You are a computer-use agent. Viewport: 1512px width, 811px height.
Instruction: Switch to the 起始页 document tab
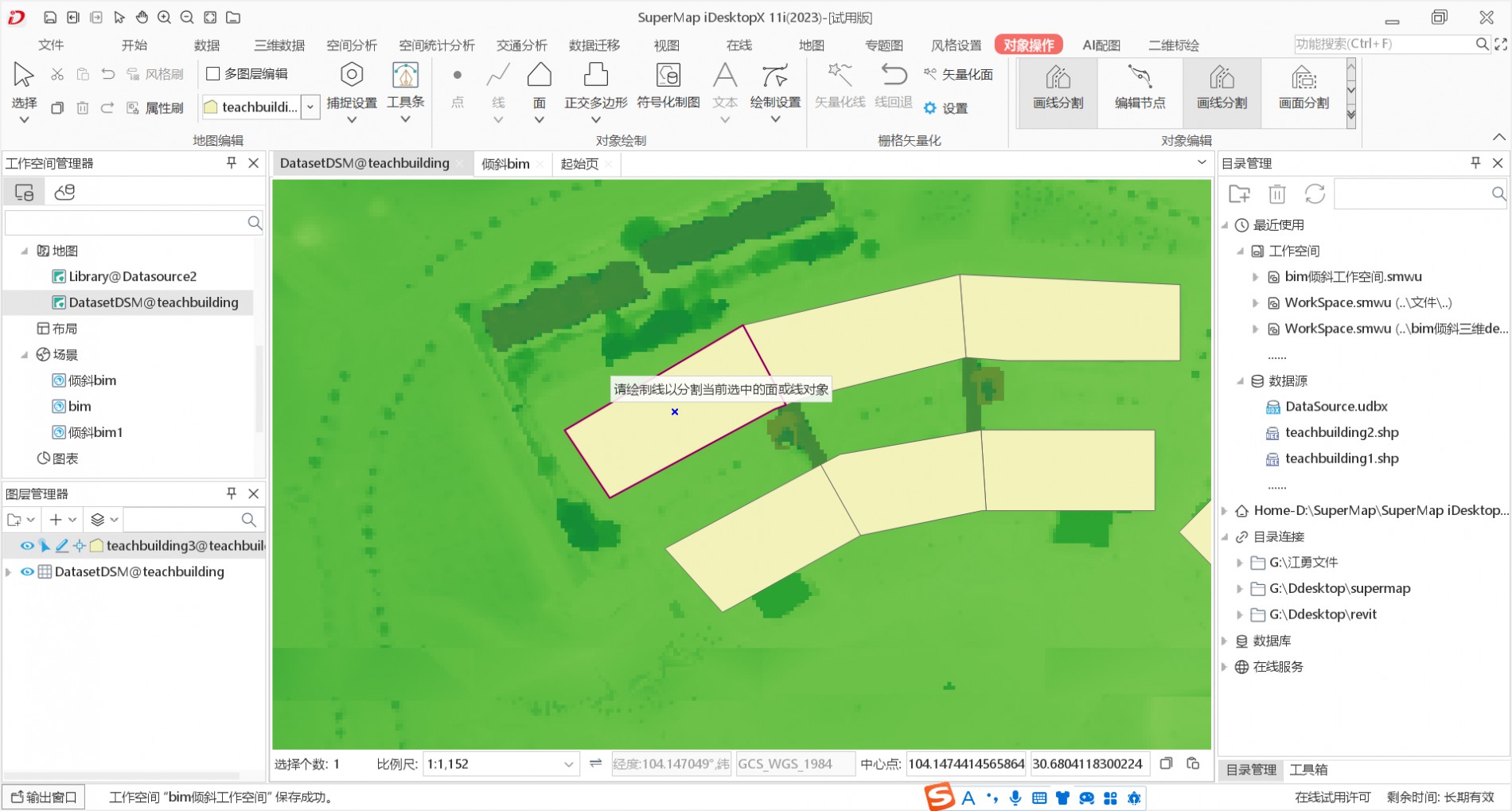point(579,163)
